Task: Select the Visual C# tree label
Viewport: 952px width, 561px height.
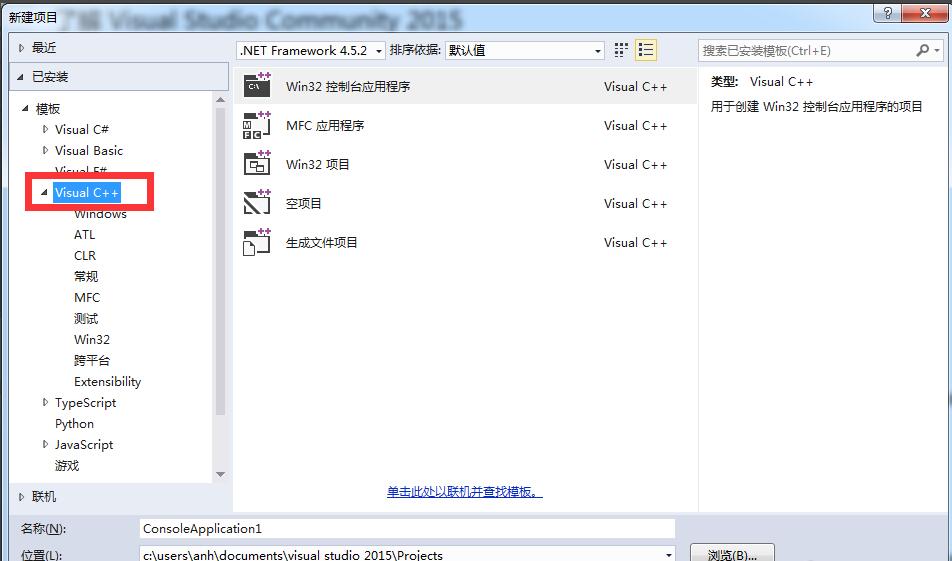Action: (x=81, y=129)
